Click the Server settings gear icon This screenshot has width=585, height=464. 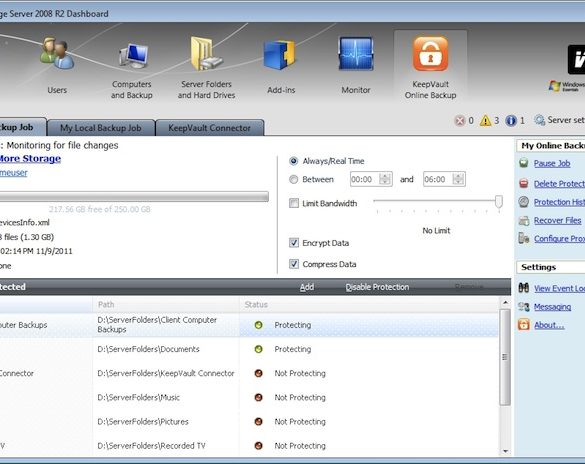[x=539, y=120]
